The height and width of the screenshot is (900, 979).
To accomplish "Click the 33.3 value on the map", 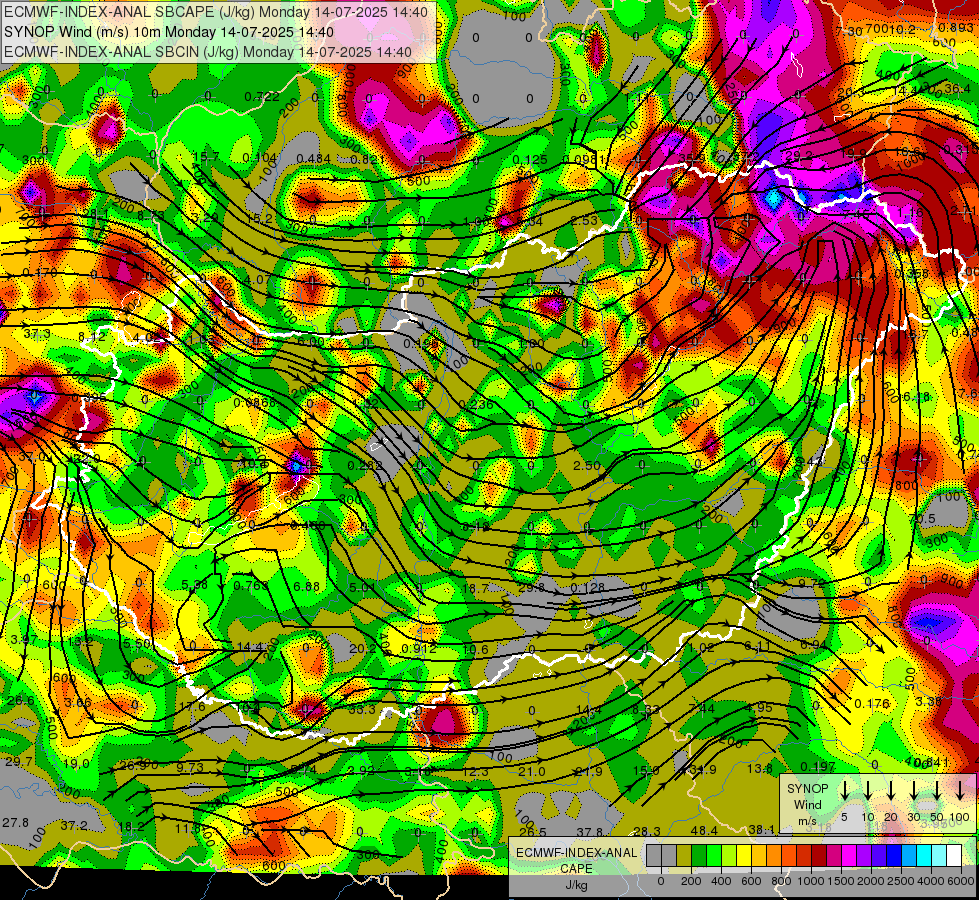I will tap(362, 710).
